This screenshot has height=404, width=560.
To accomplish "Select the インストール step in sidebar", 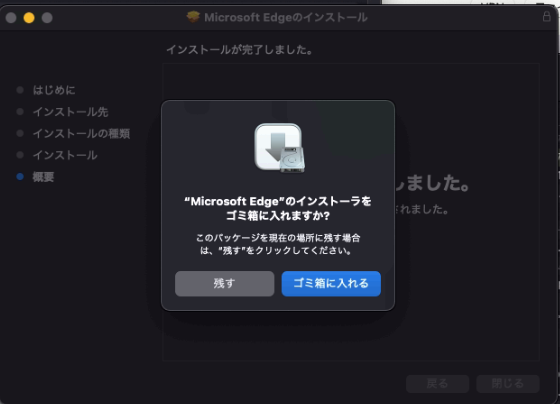I will coord(65,155).
